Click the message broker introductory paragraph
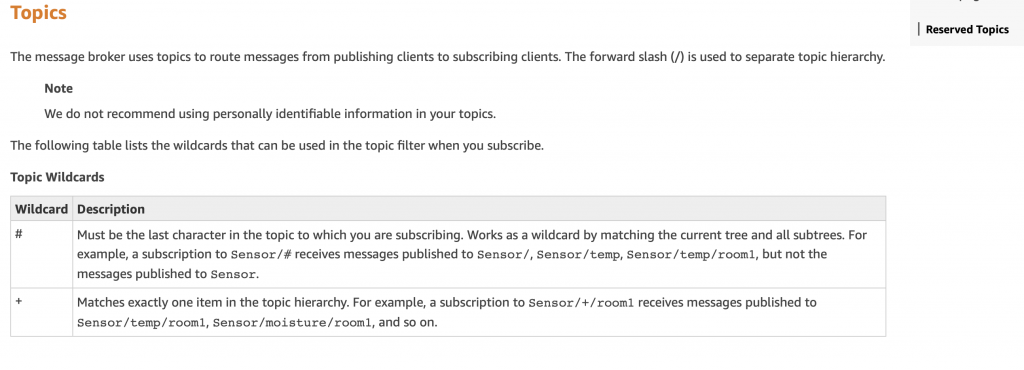 448,57
